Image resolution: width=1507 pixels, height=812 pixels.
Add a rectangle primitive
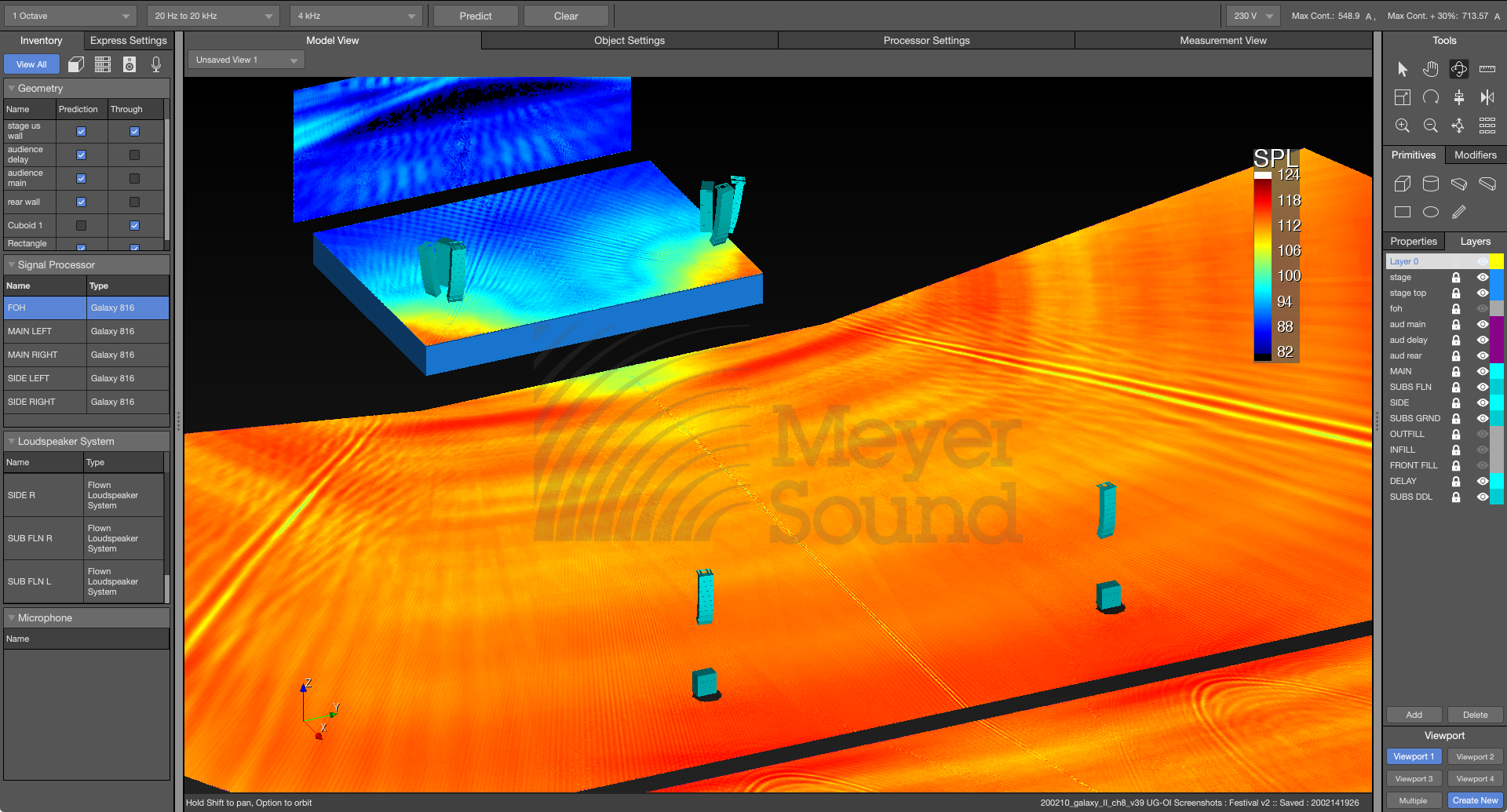(1403, 212)
